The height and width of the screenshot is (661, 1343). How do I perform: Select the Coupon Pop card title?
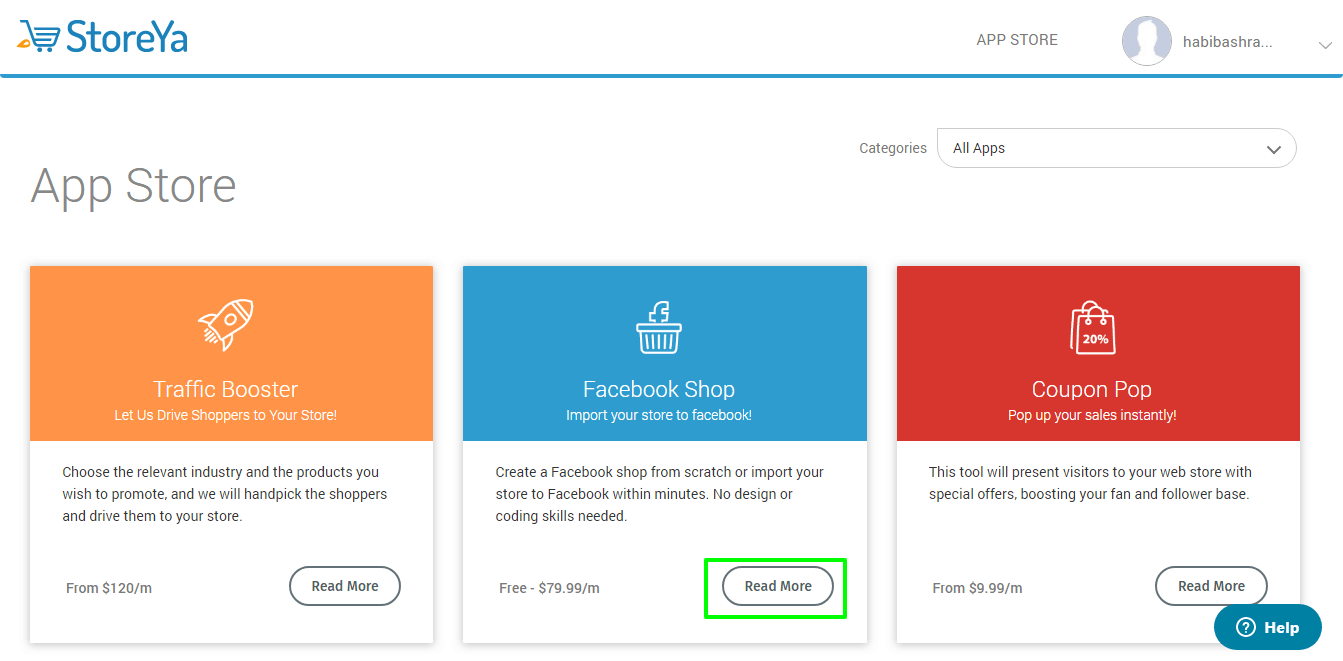(x=1092, y=389)
